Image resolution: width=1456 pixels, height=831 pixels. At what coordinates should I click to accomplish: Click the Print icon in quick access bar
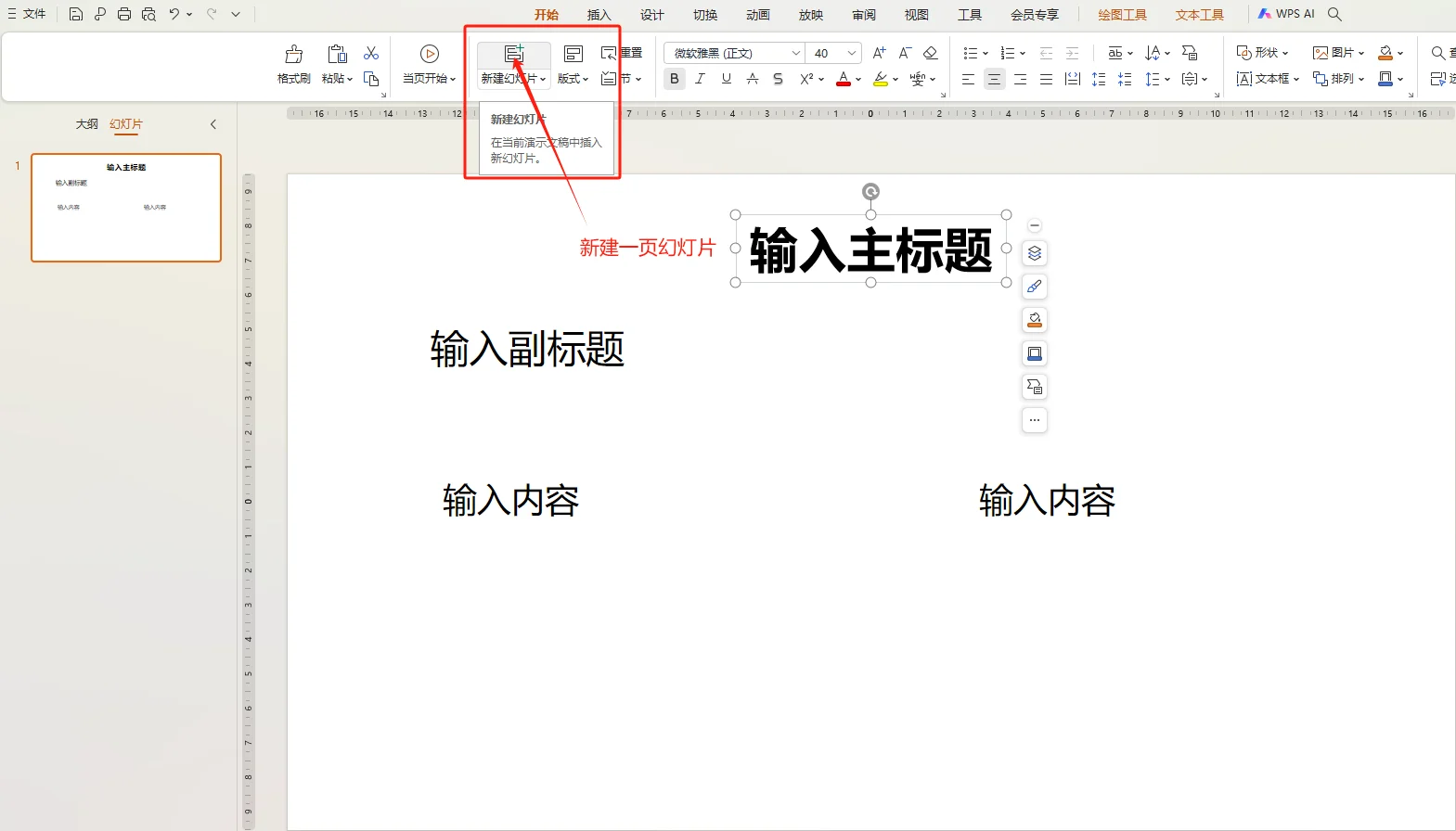[x=124, y=14]
